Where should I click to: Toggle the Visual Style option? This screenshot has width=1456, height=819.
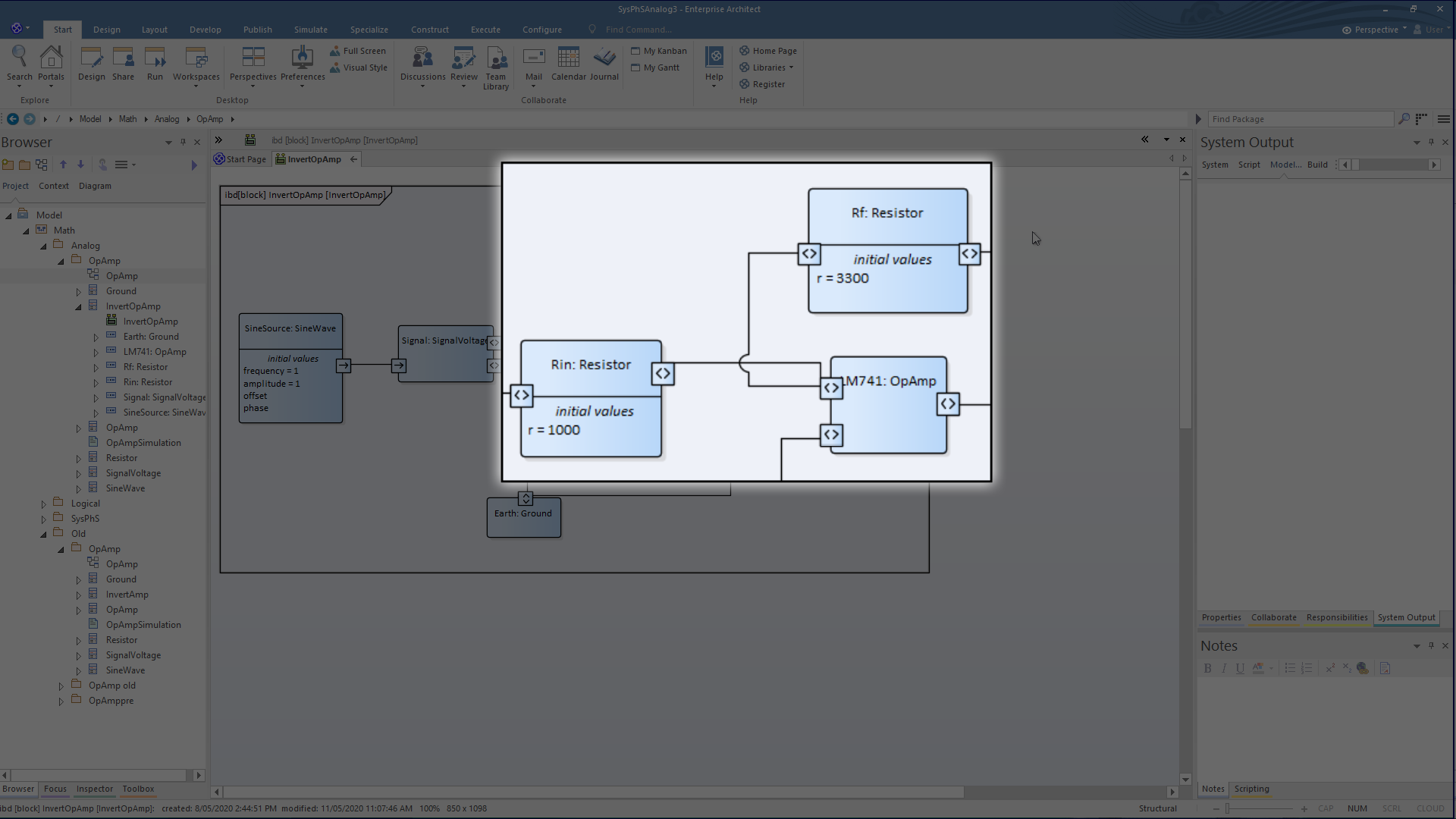359,67
